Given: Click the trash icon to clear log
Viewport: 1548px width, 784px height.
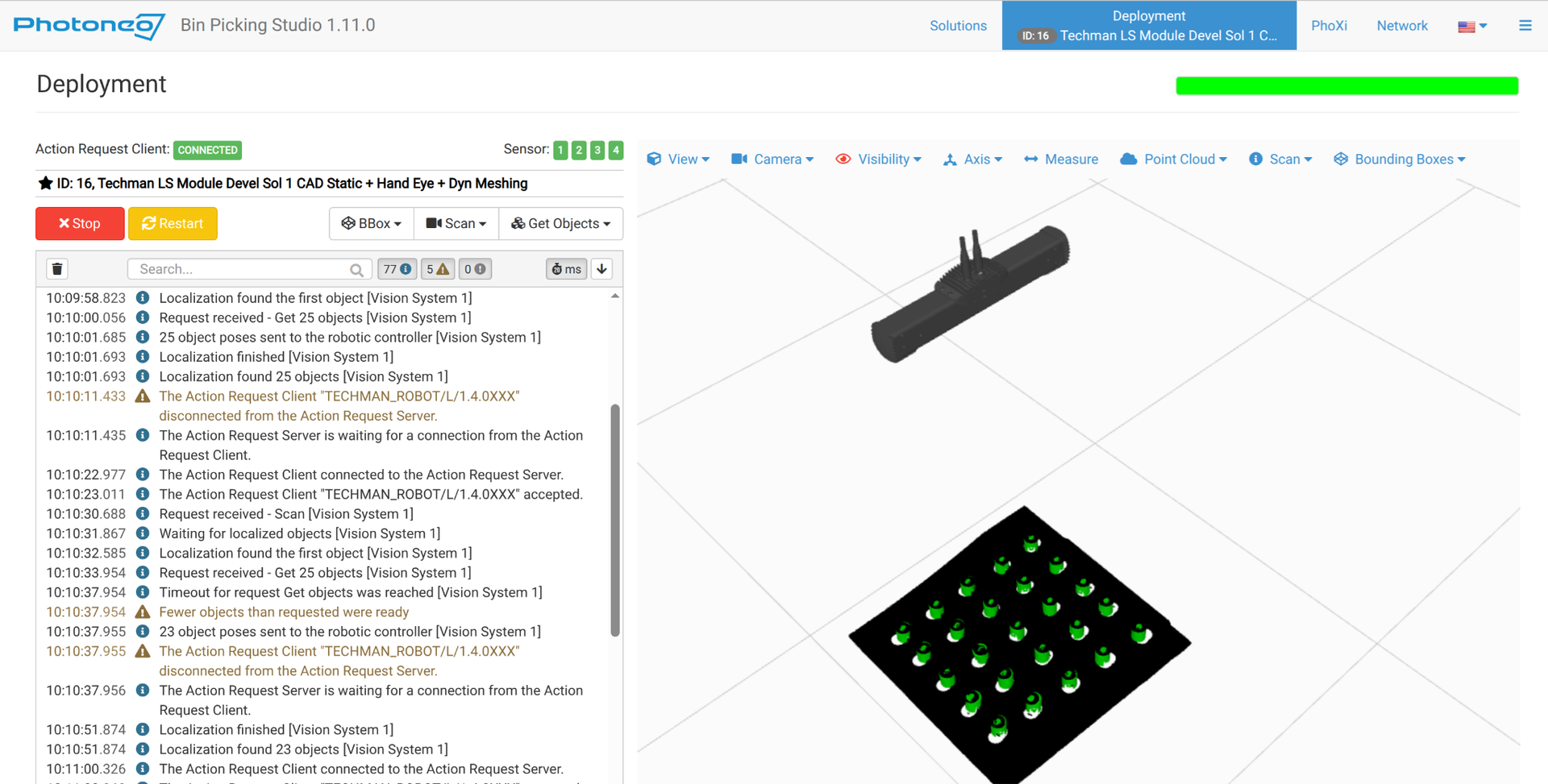Looking at the screenshot, I should (x=57, y=269).
